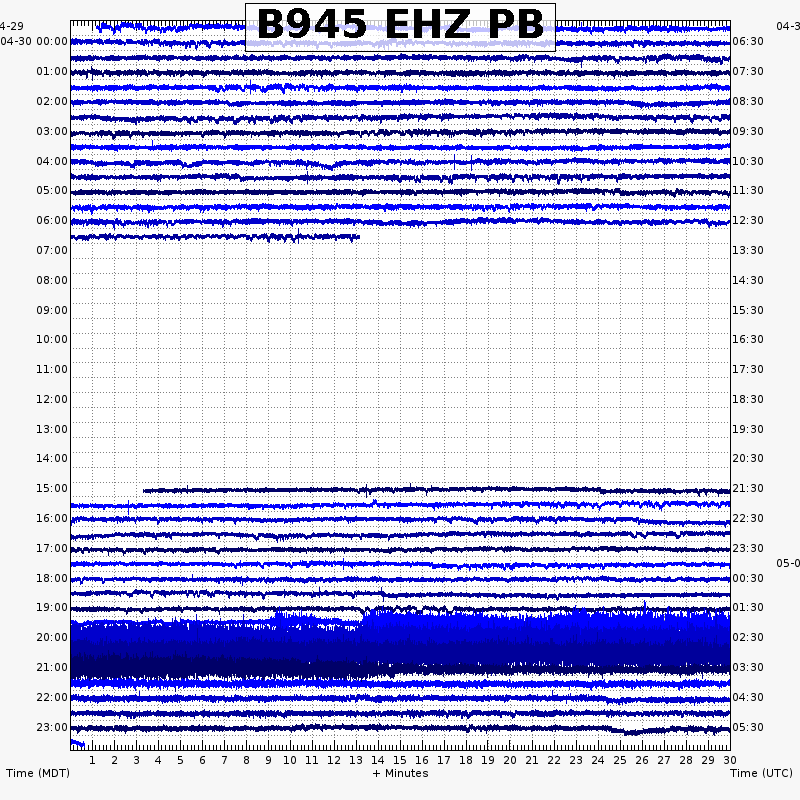Screen dimensions: 800x800
Task: Click the + Minutes axis caption
Action: click(x=400, y=773)
